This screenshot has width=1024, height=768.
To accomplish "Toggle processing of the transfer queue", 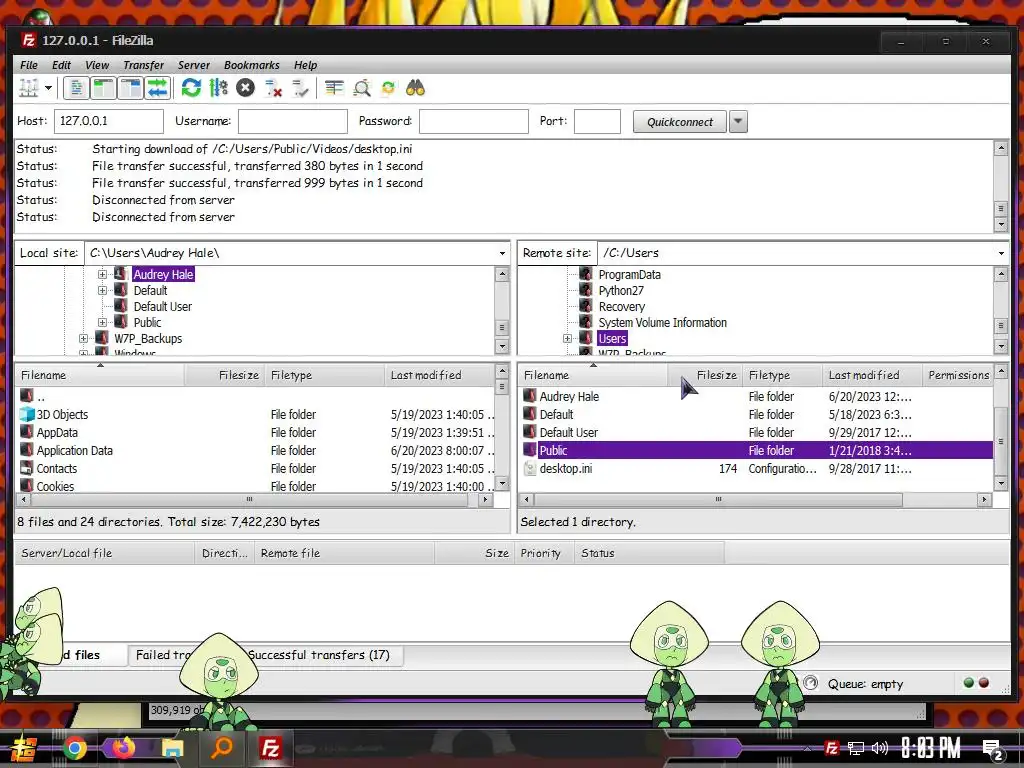I will click(218, 88).
